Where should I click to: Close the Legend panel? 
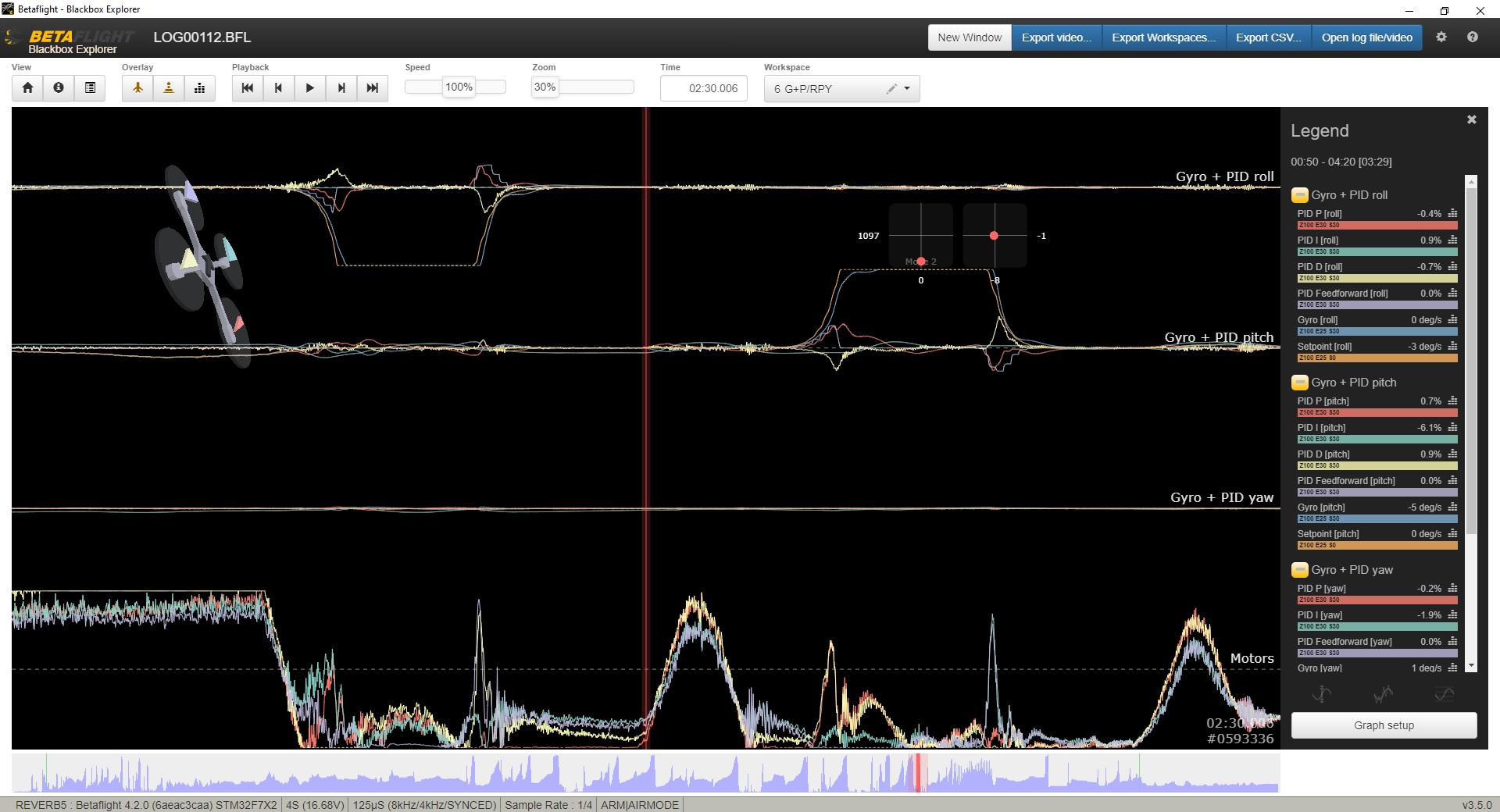coord(1471,119)
